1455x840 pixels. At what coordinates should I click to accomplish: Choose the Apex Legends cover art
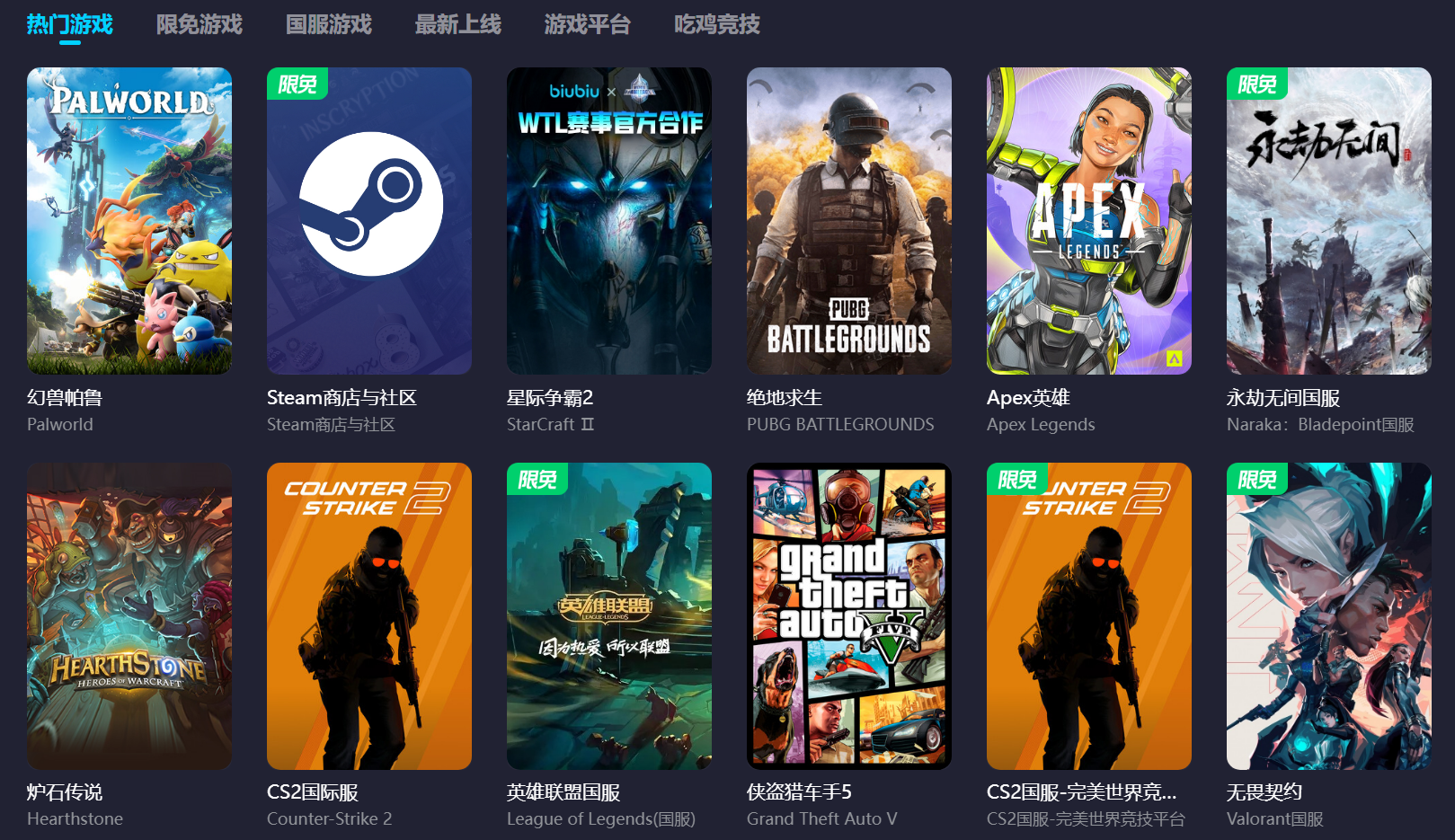point(1089,221)
